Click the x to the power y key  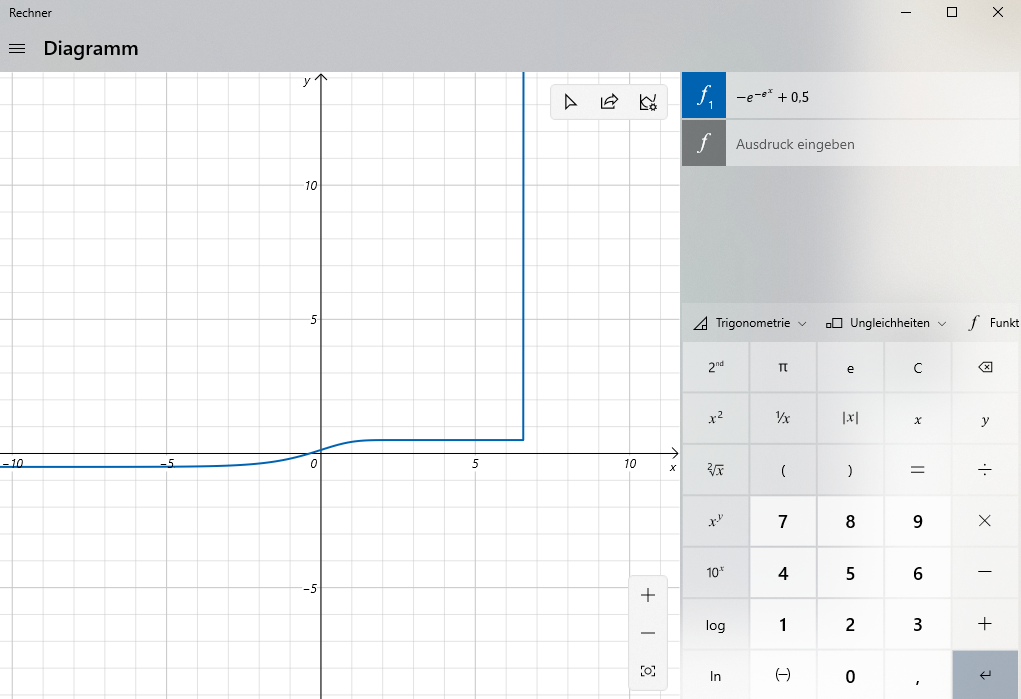[x=716, y=521]
